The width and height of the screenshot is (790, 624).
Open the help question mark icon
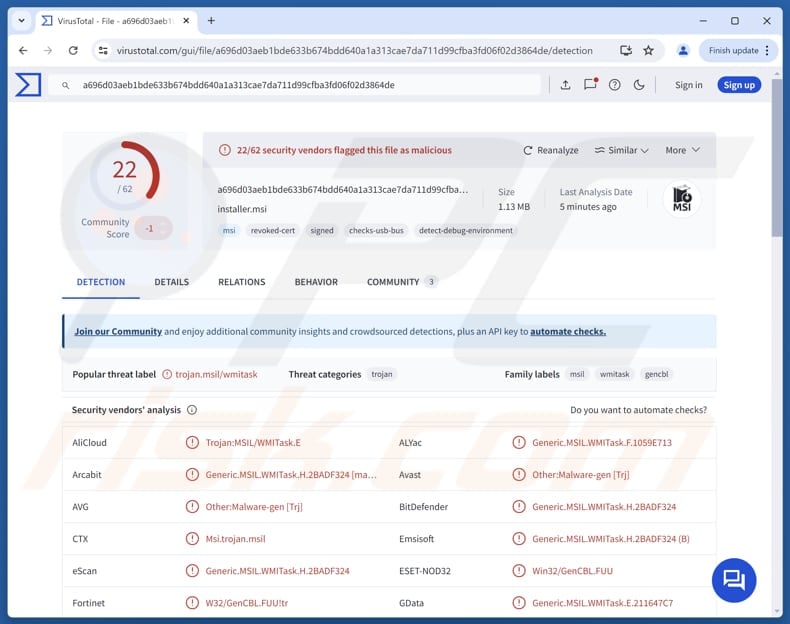[x=615, y=85]
